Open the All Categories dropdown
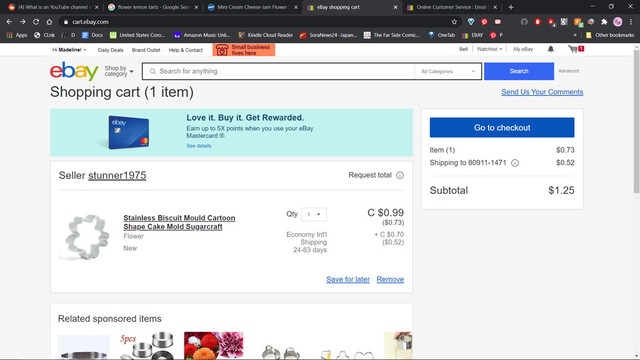This screenshot has height=360, width=640. coord(448,71)
